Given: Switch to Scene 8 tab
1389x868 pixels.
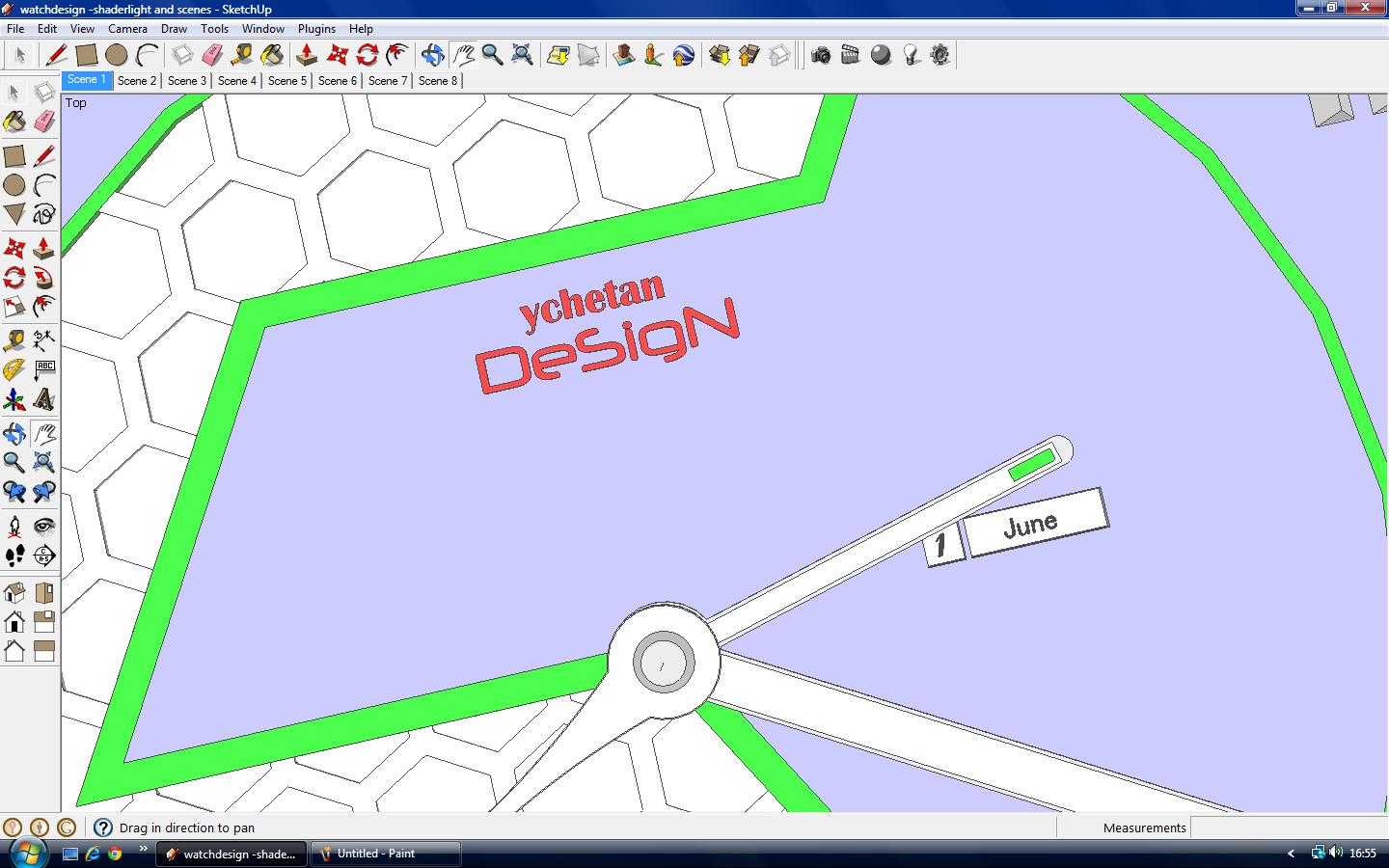Looking at the screenshot, I should [x=438, y=80].
